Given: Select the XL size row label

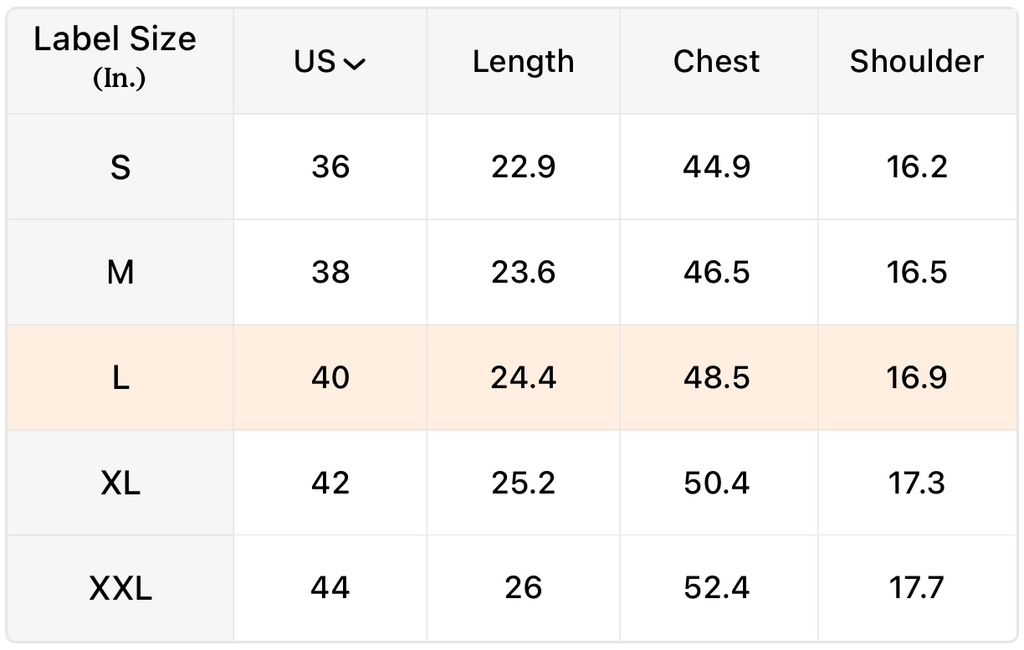Looking at the screenshot, I should click(x=120, y=483).
